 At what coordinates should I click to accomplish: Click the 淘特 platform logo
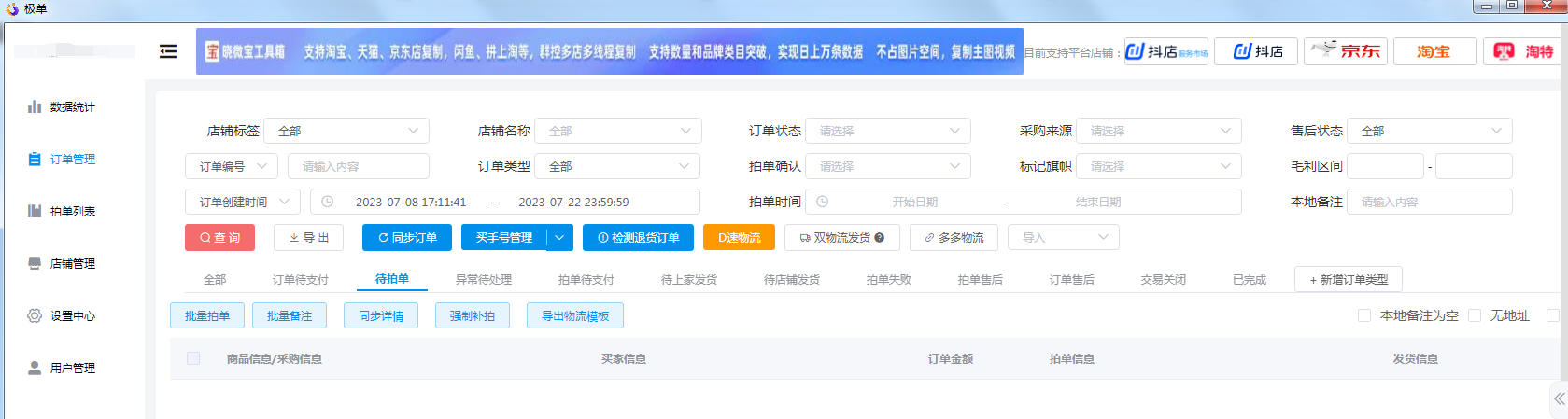1524,51
